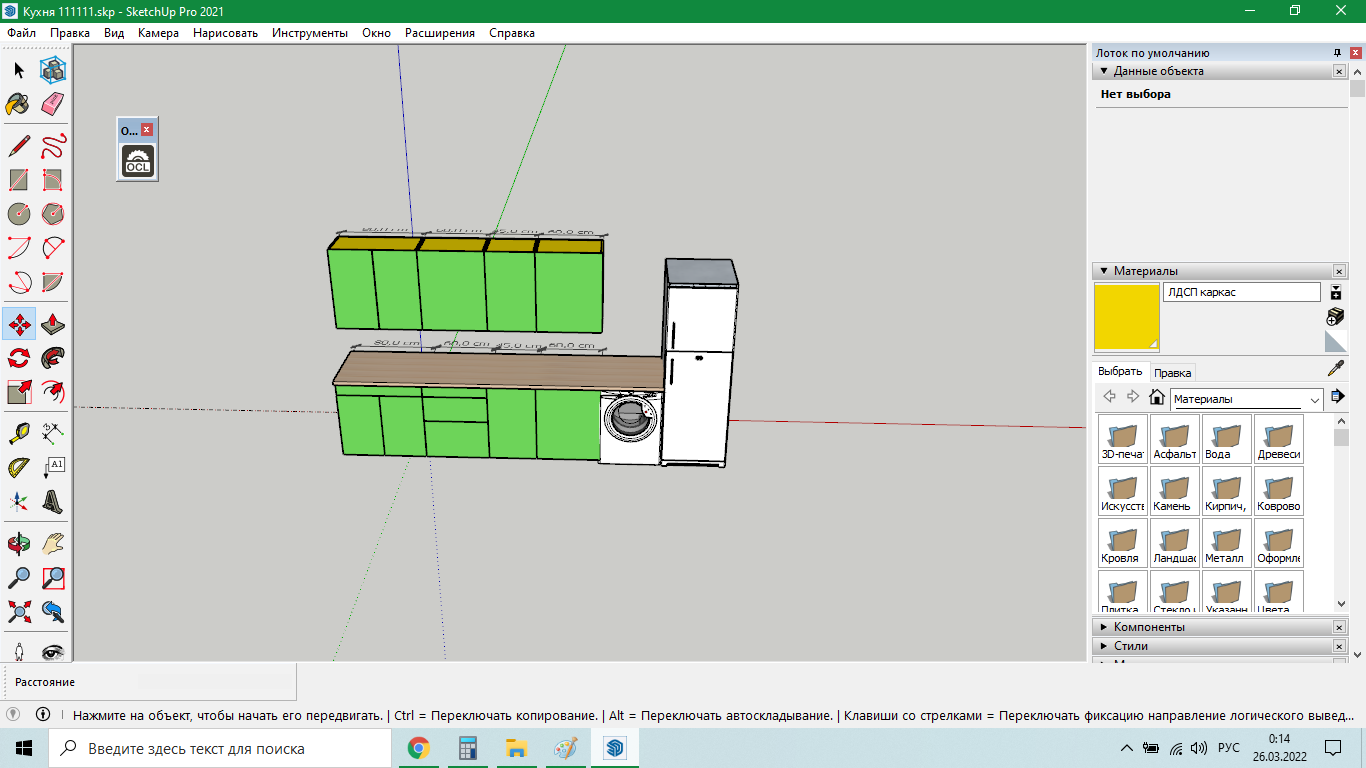Open the Расширения menu

coord(440,33)
